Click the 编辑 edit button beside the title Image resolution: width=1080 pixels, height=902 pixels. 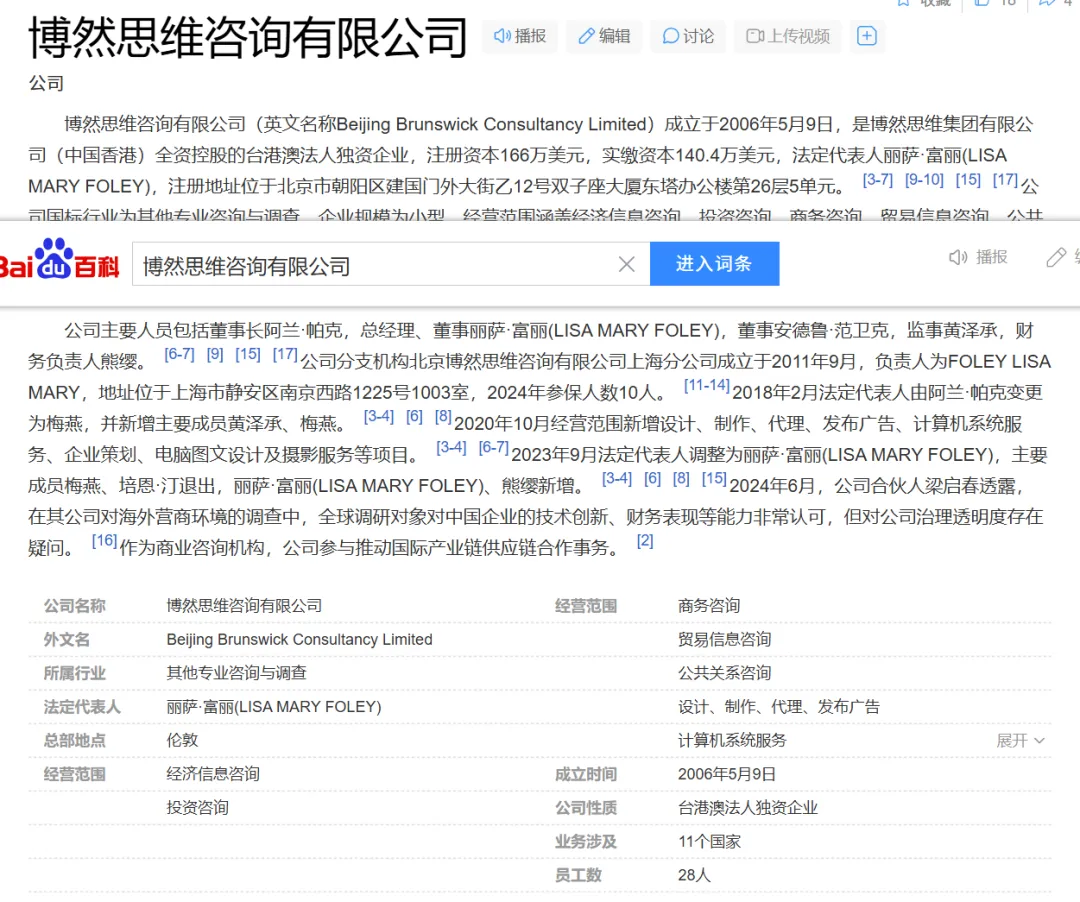point(604,36)
